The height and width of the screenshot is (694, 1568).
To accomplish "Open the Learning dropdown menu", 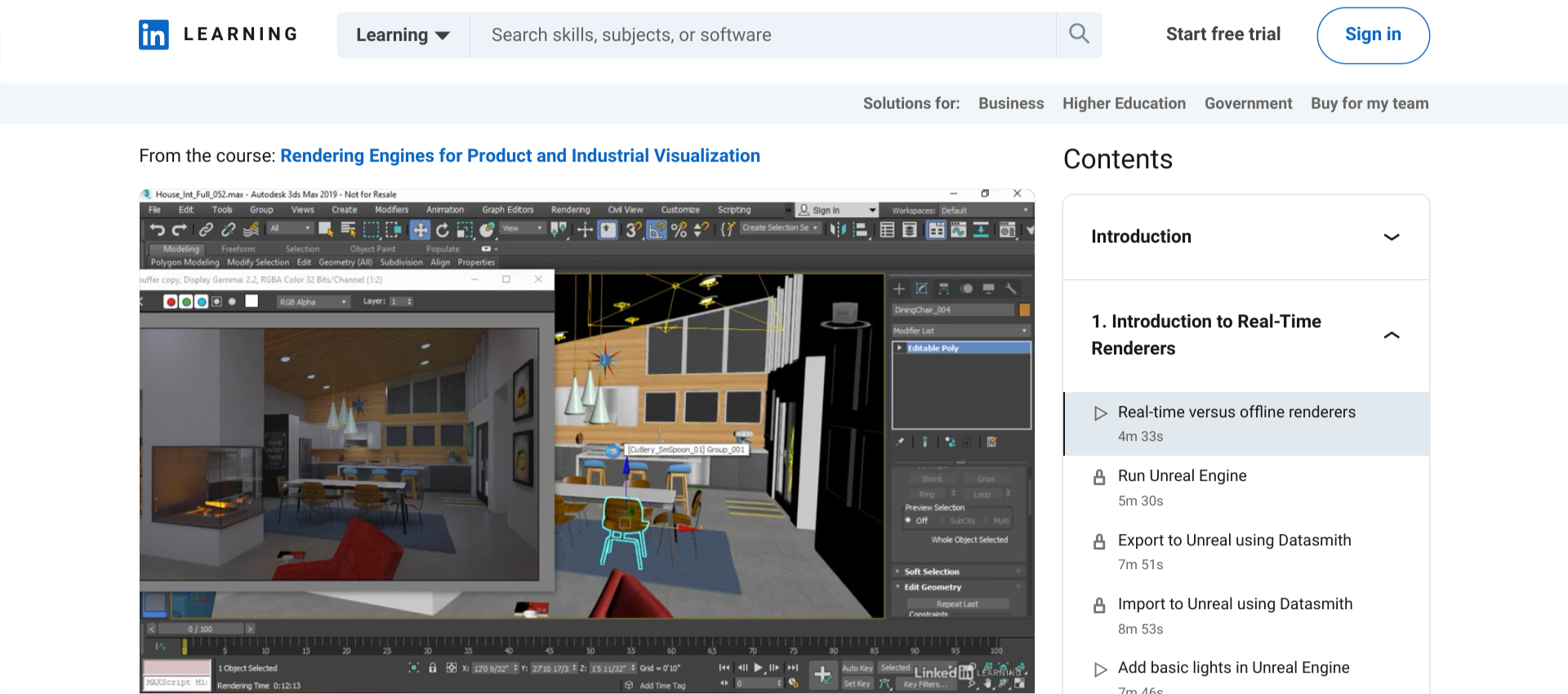I will tap(403, 35).
